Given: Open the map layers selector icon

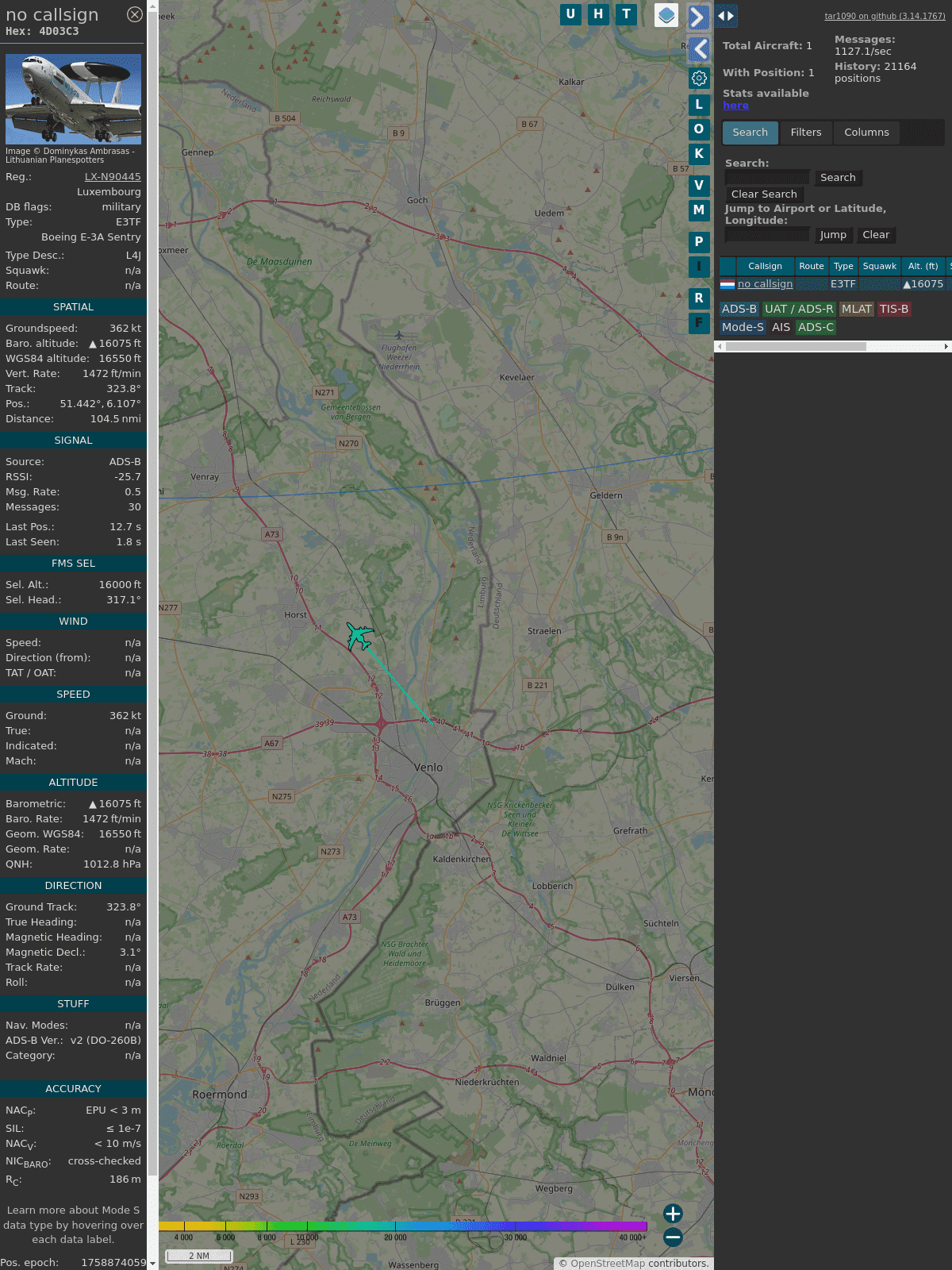Looking at the screenshot, I should 666,15.
